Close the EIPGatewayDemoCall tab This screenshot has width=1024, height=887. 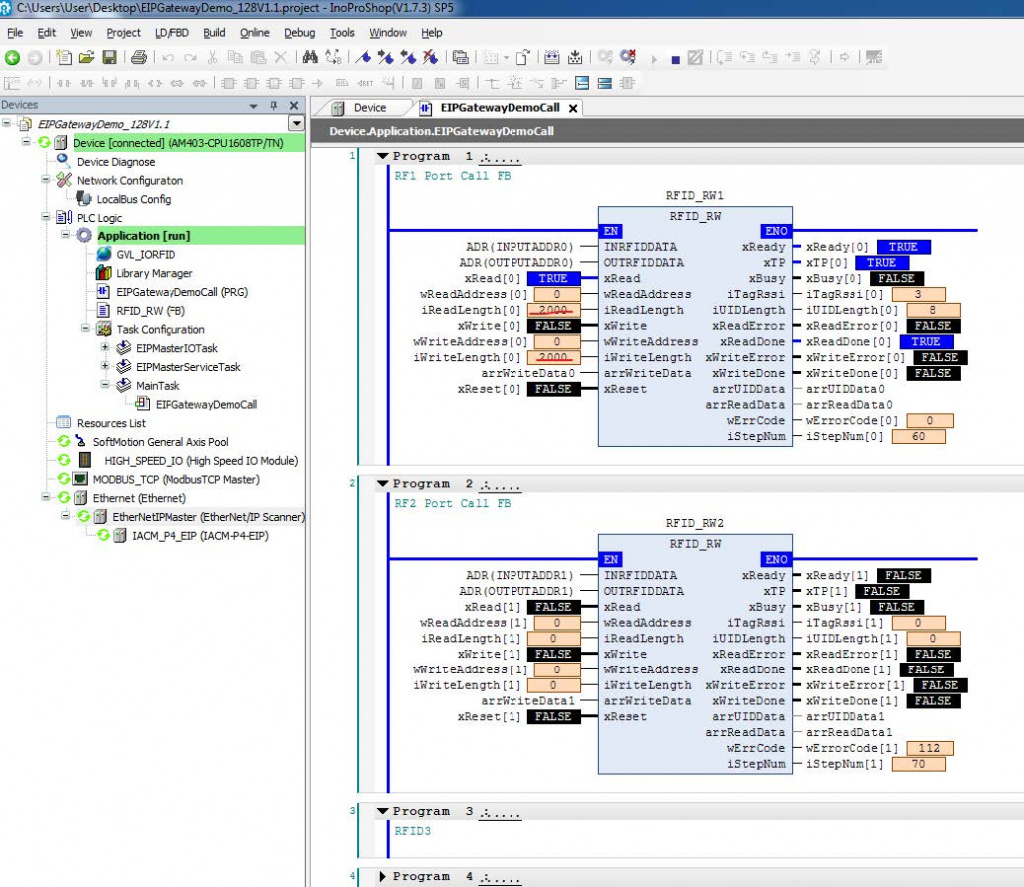573,108
